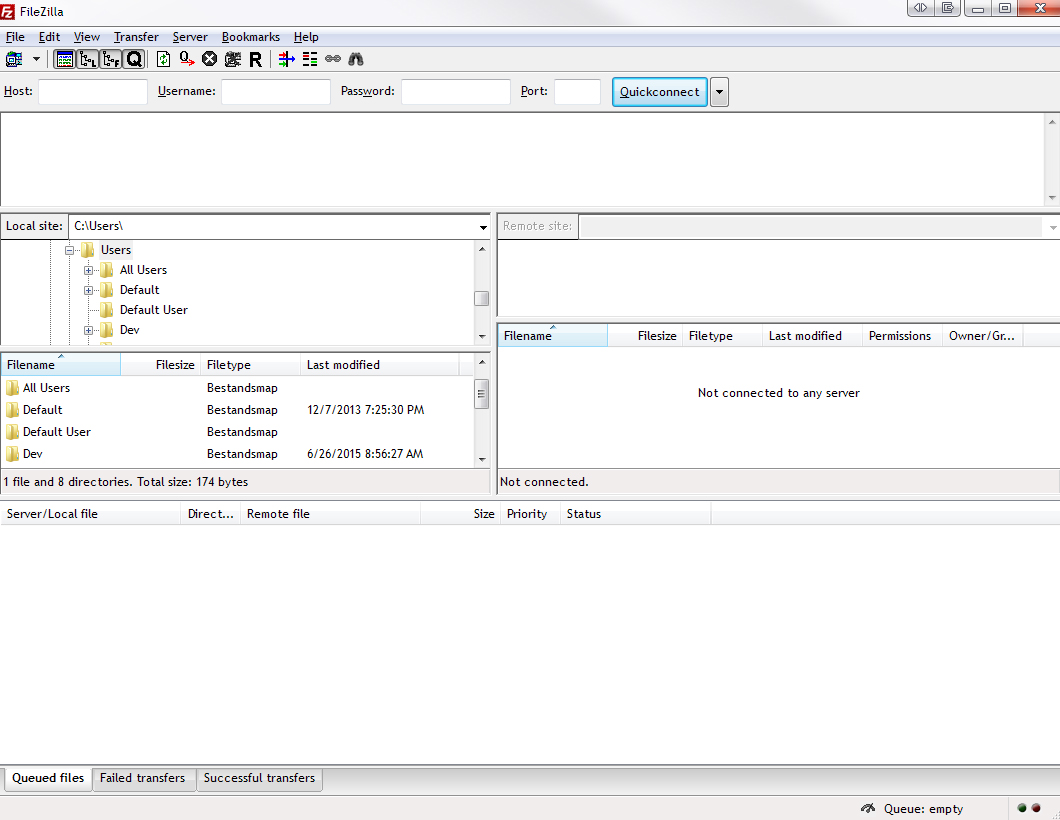Viewport: 1060px width, 820px height.
Task: Select All Users in the local tree
Action: [x=143, y=270]
